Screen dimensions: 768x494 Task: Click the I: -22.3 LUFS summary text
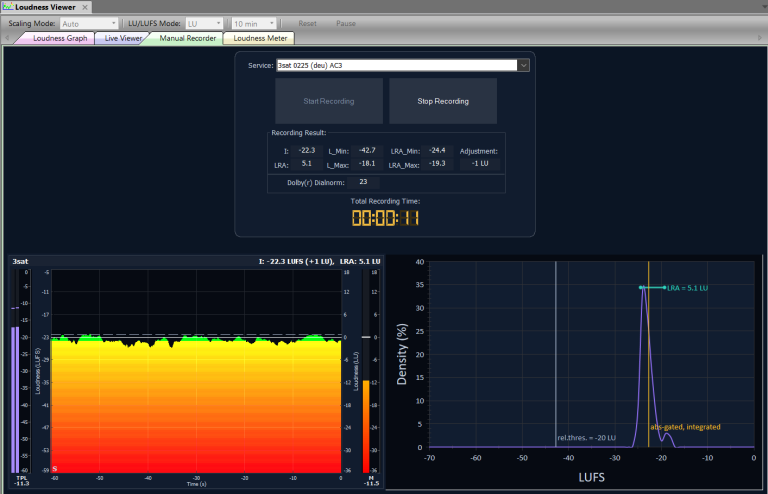pos(296,261)
